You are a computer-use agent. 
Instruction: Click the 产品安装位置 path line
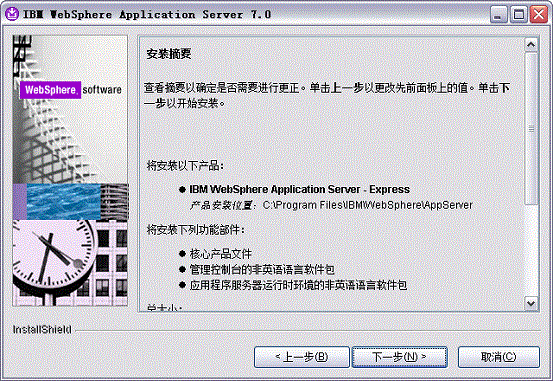[x=331, y=205]
